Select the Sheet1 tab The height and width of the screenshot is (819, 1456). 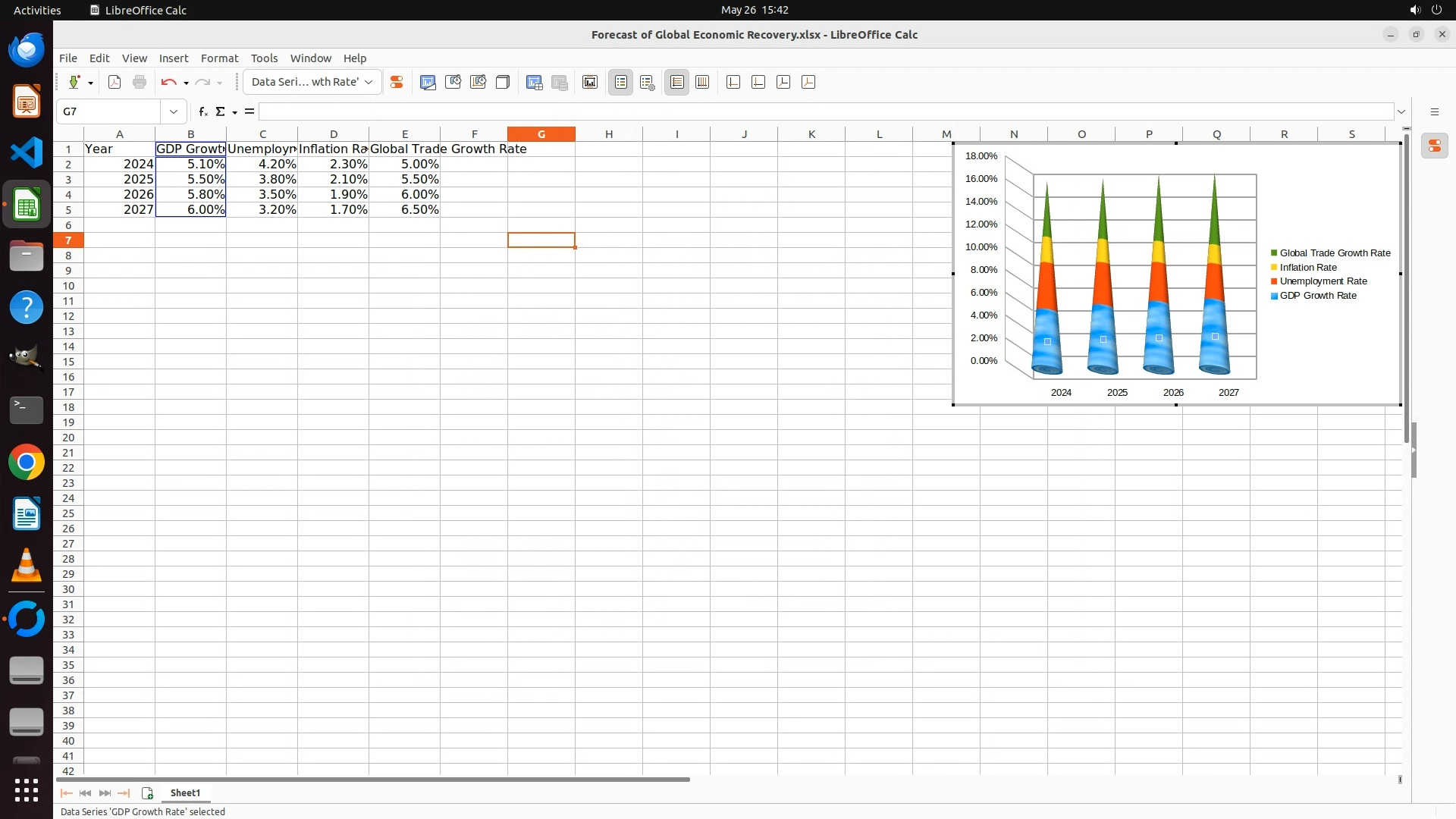point(185,792)
